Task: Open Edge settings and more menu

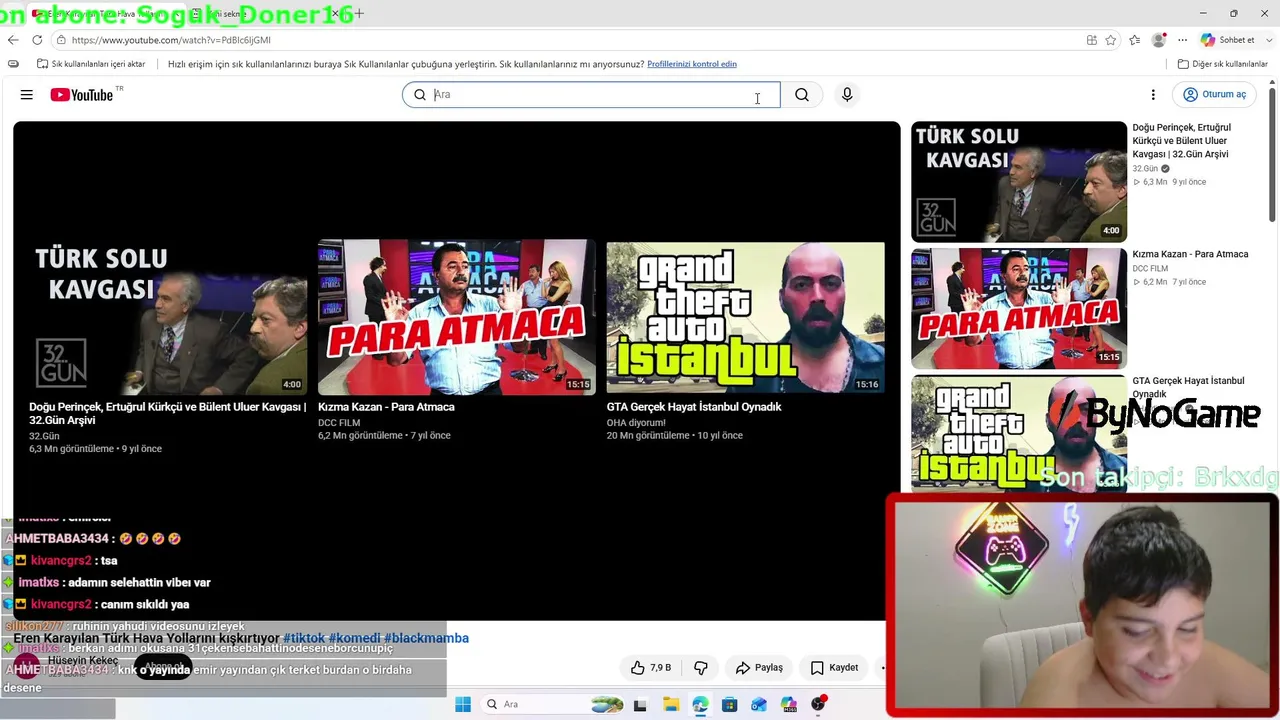Action: coord(1182,40)
